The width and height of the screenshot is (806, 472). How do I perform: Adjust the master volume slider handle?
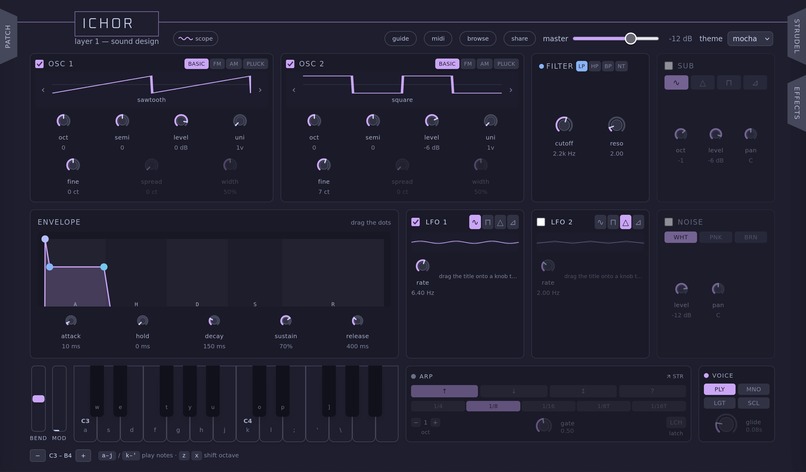[x=631, y=39]
